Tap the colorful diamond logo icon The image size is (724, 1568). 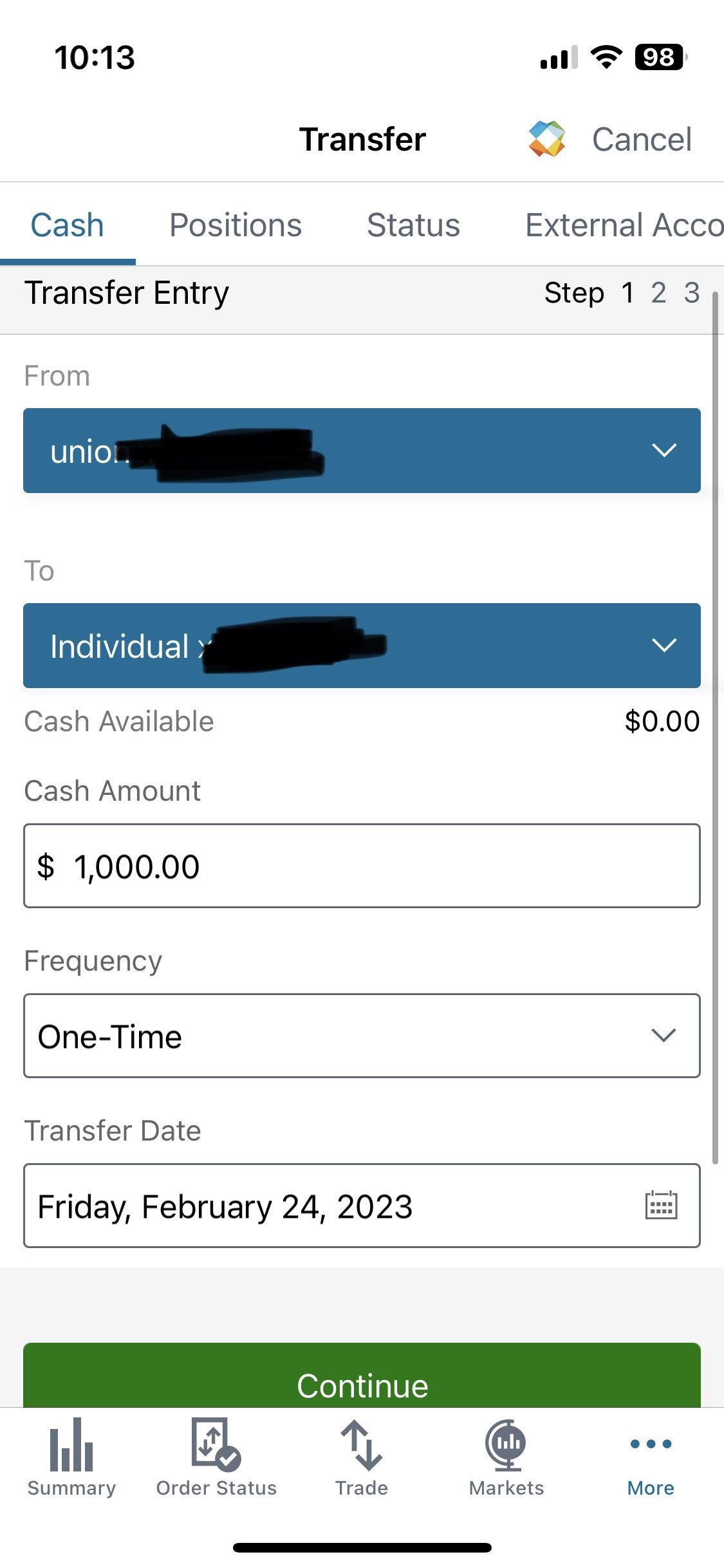click(546, 139)
